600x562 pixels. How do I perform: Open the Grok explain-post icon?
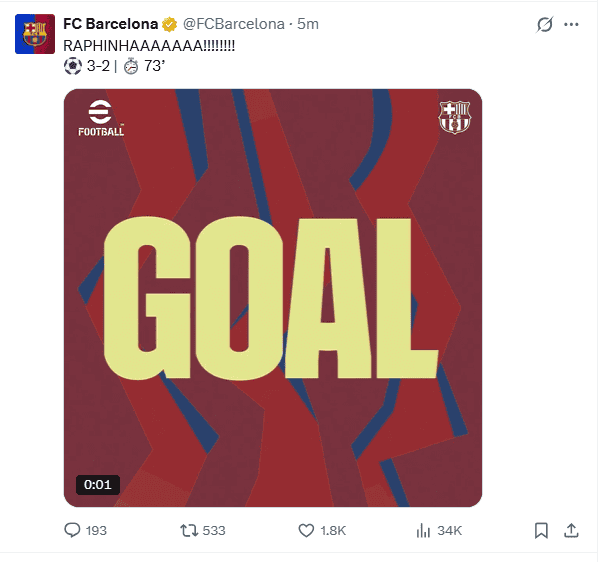coord(545,25)
